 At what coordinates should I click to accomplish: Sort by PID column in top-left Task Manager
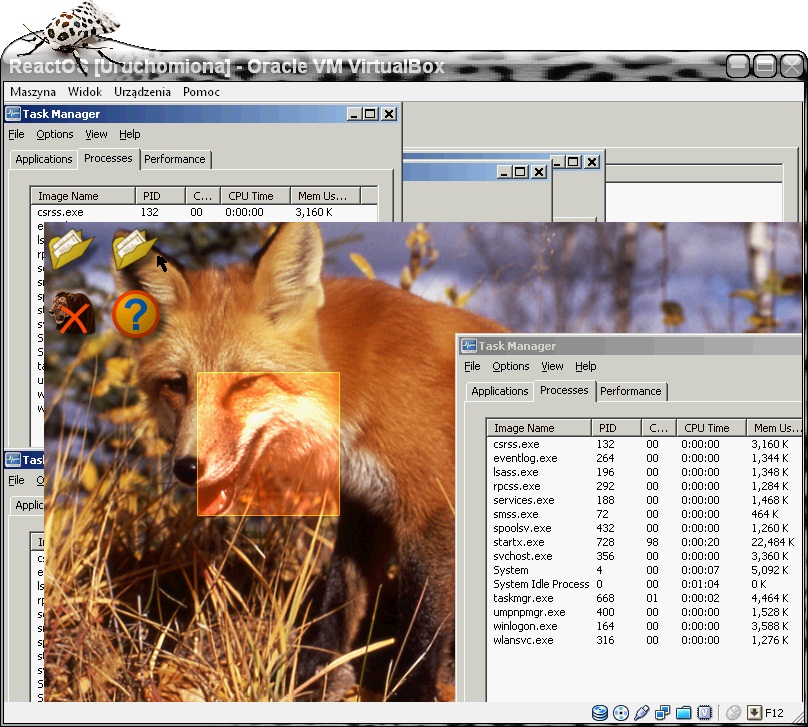click(x=160, y=196)
